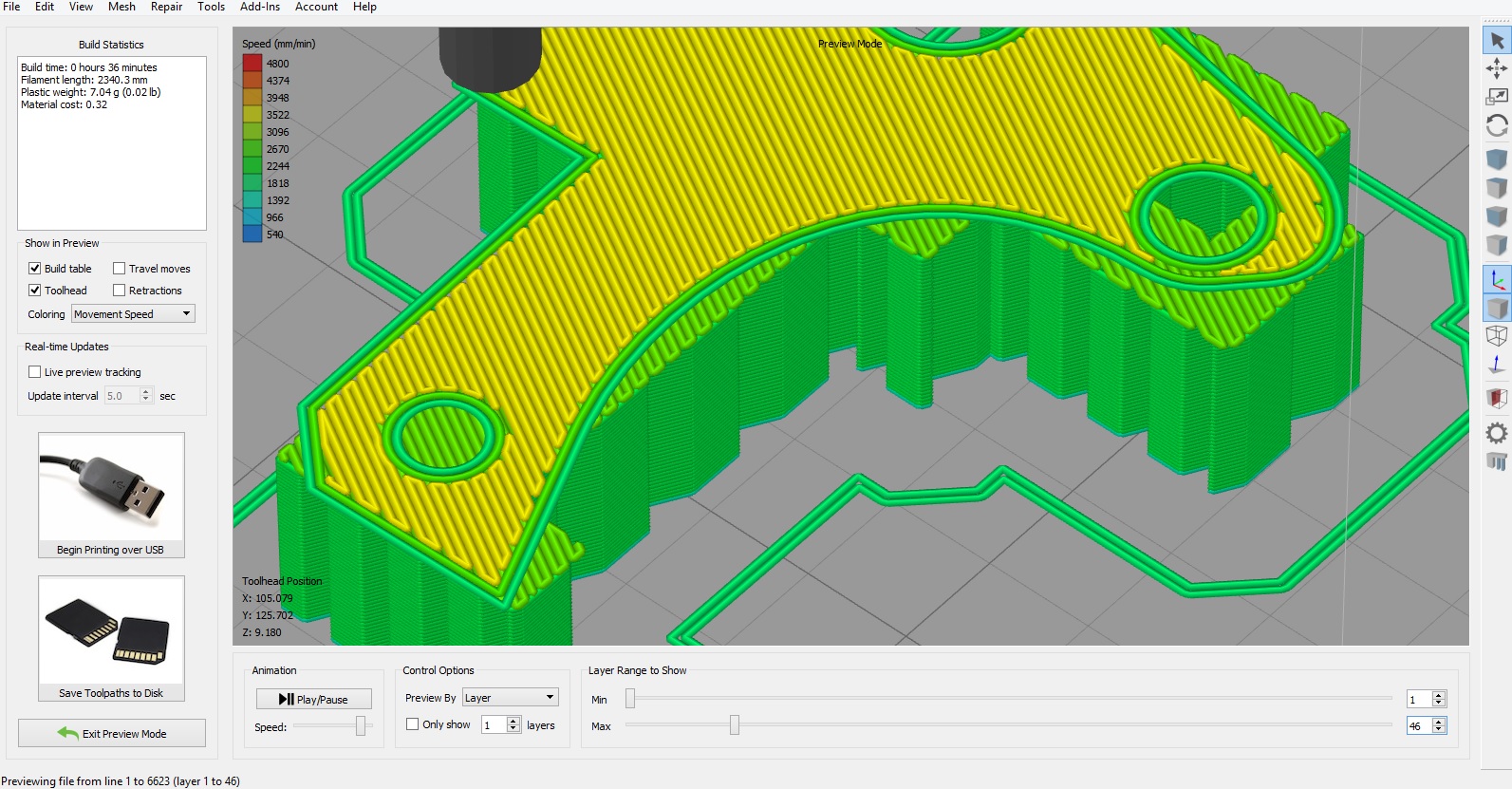Open the Add-Ins menu
Screen dimensions: 1512x789
[259, 7]
